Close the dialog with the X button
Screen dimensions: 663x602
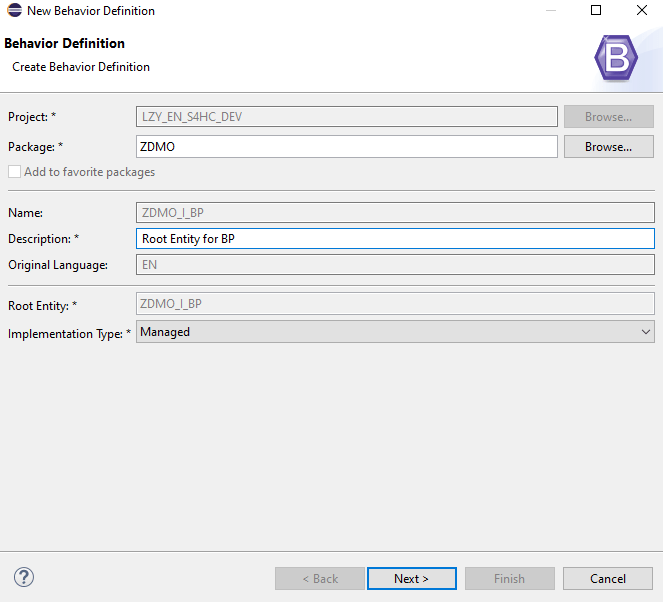[641, 11]
